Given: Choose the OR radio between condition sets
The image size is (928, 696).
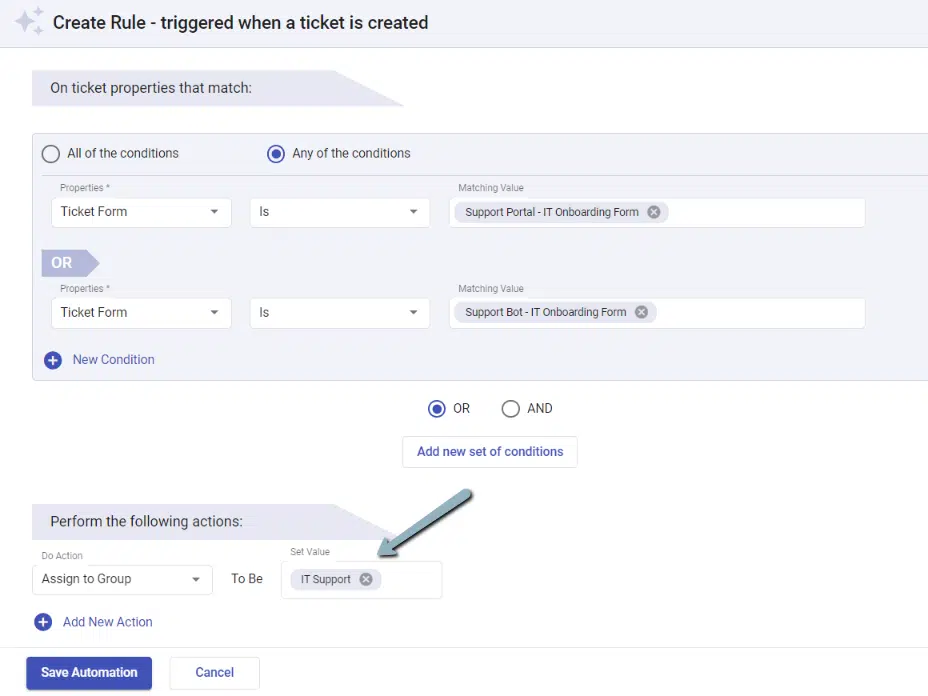Looking at the screenshot, I should [436, 408].
